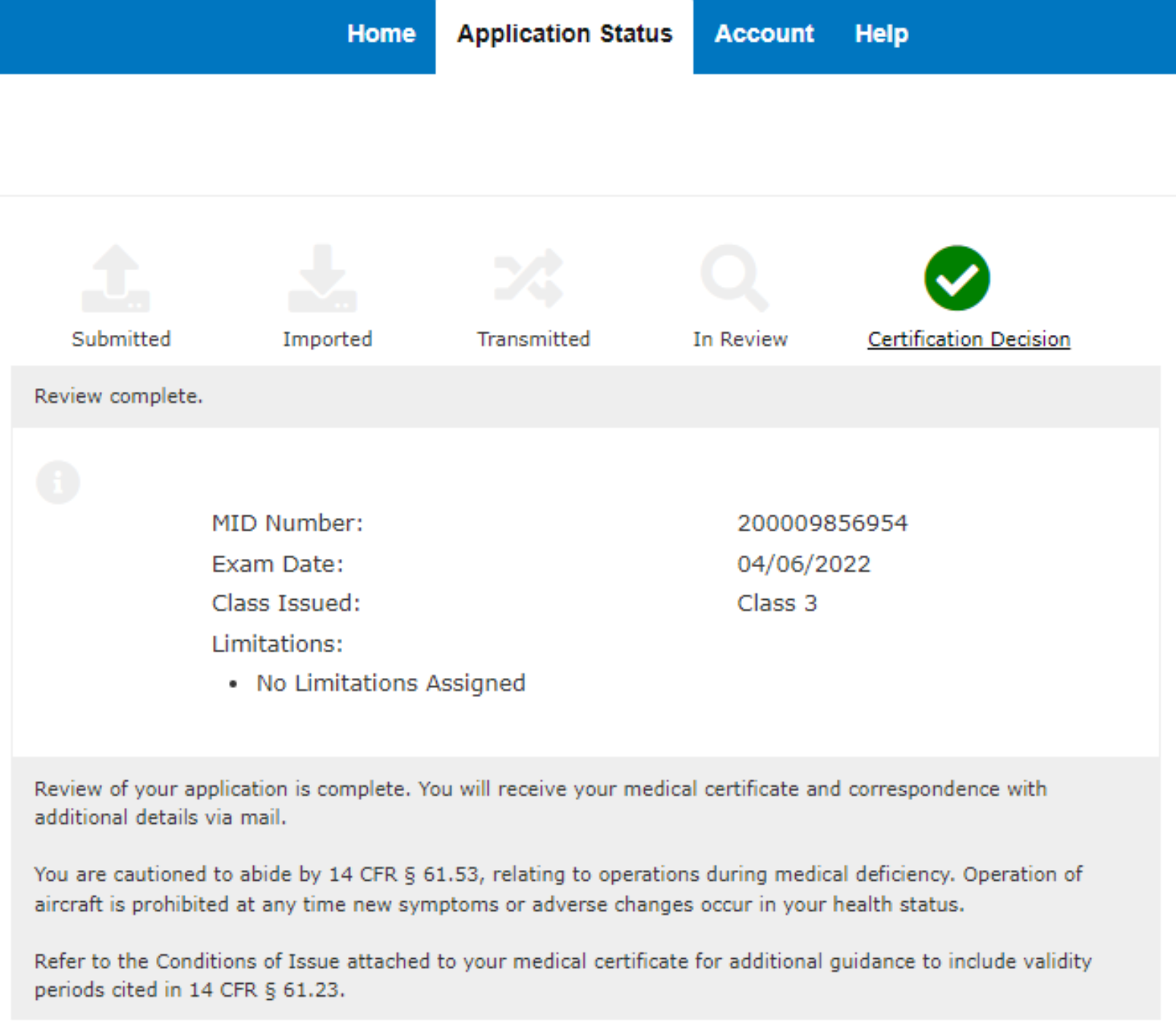This screenshot has height=1029, width=1176.
Task: Click the In Review stage label
Action: coord(740,338)
